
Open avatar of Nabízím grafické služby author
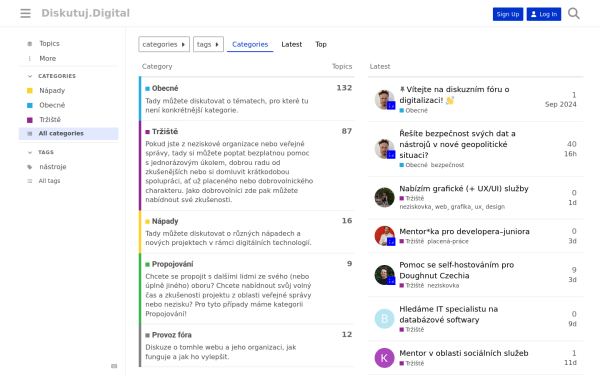[x=385, y=197]
